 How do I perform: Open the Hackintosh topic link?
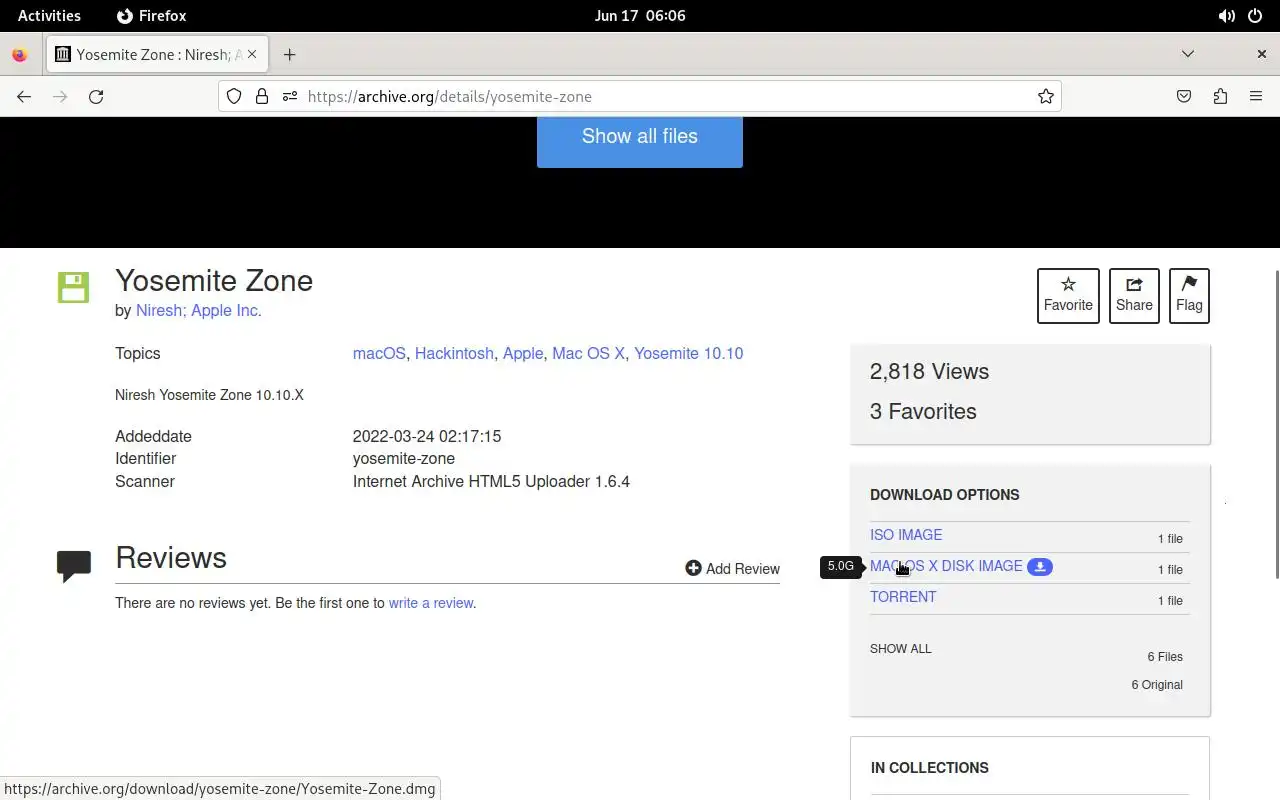(454, 354)
